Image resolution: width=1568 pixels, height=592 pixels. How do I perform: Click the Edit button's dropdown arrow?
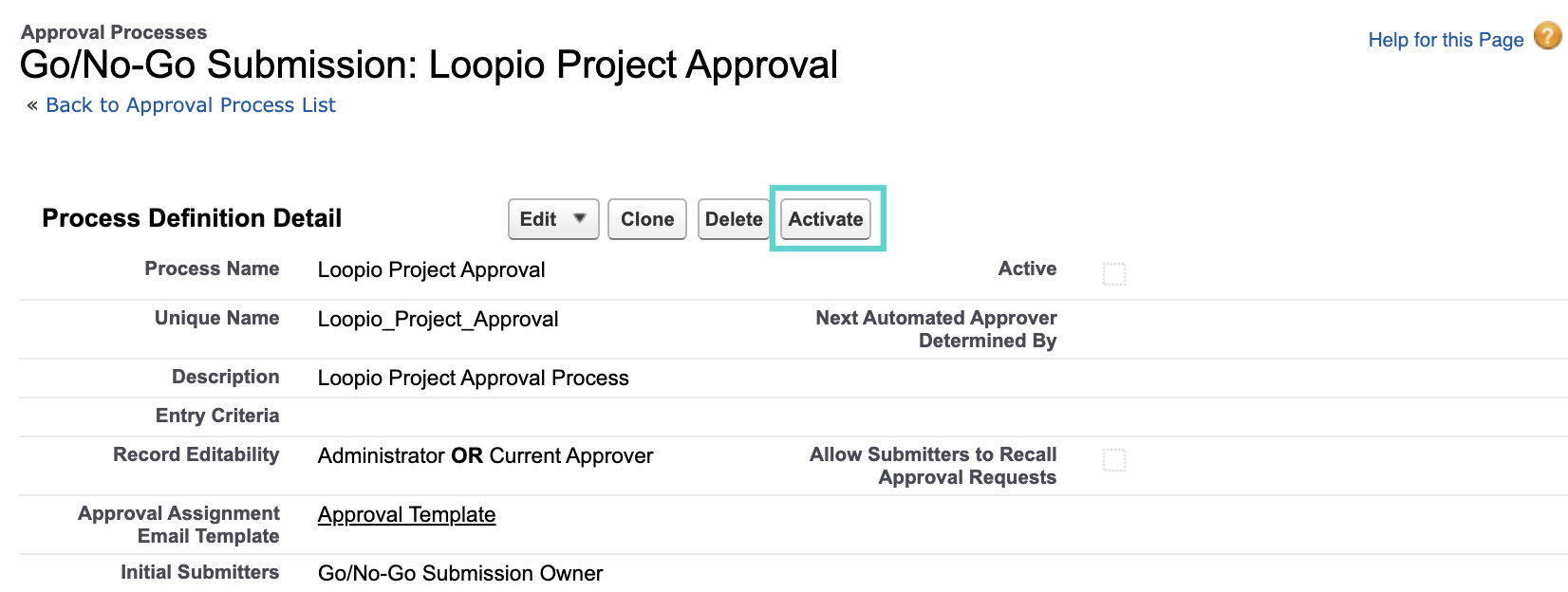(x=579, y=218)
